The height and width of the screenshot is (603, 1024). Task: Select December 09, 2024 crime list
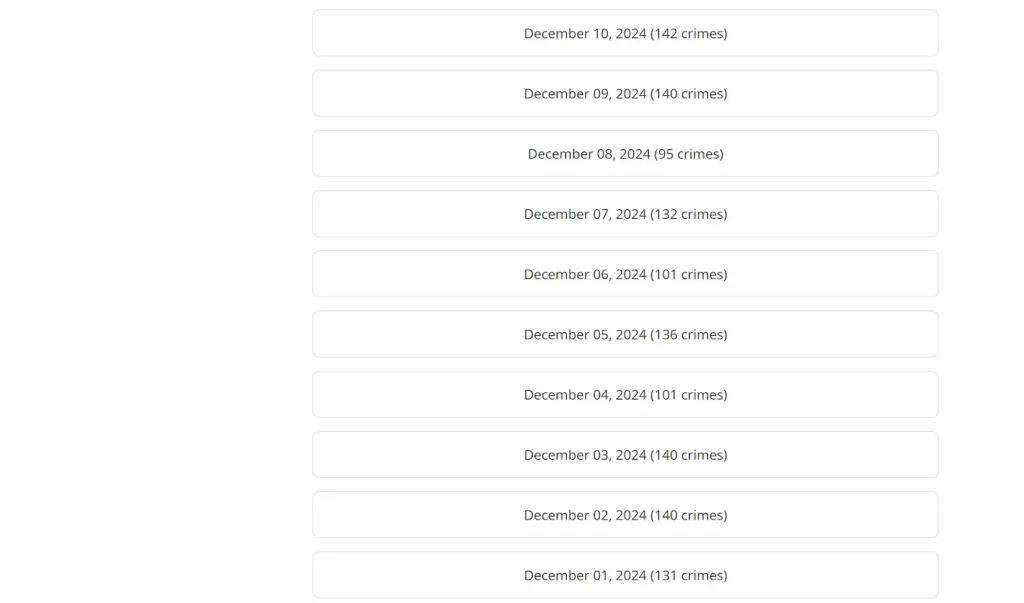point(625,93)
